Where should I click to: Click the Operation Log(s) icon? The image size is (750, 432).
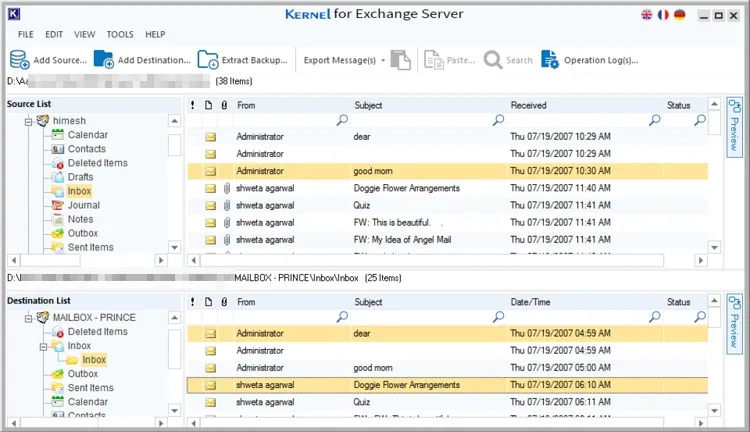pos(550,60)
